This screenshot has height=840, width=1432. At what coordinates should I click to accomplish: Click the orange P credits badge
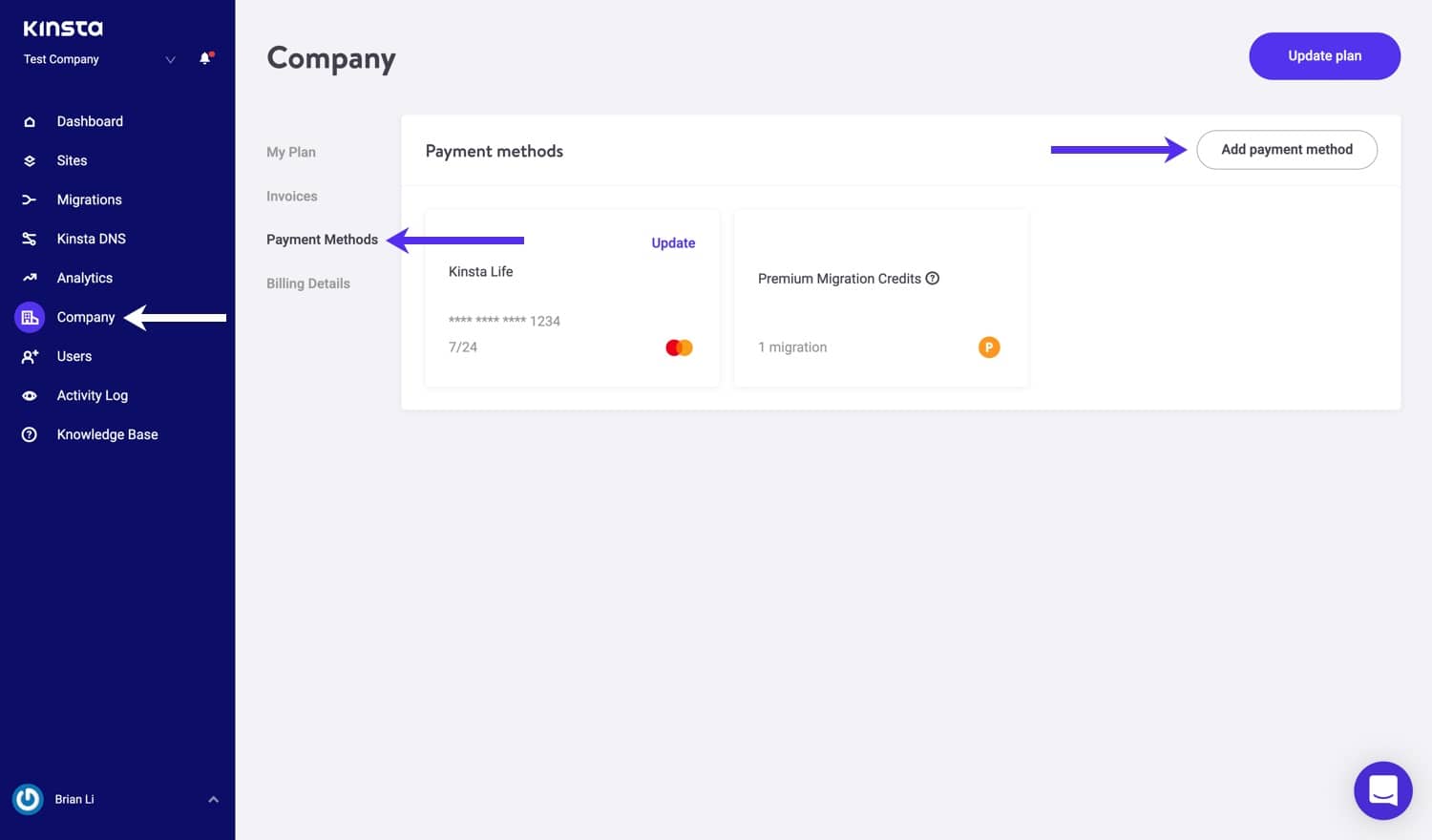click(x=989, y=347)
